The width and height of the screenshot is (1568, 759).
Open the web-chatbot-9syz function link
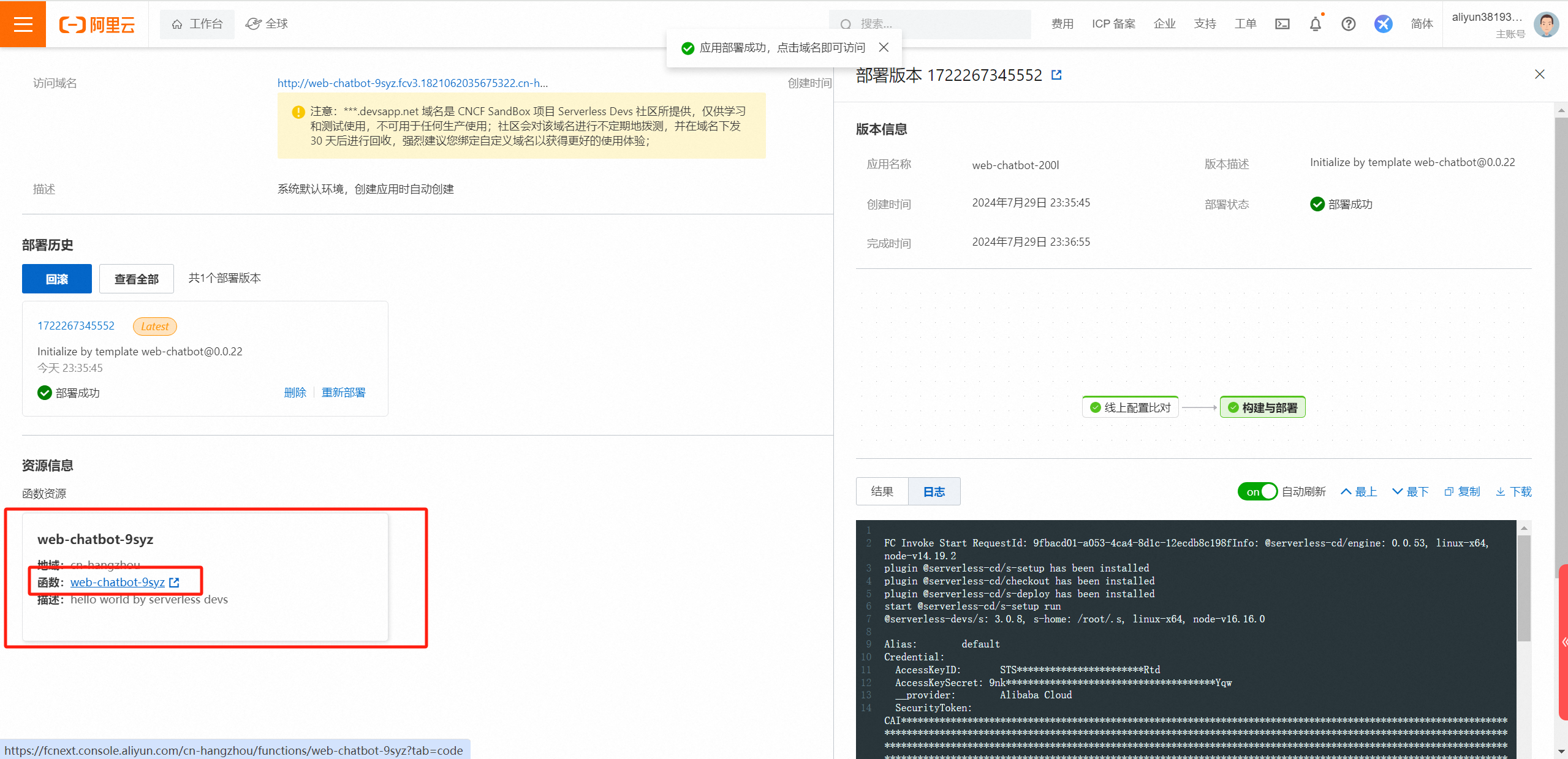[x=118, y=582]
